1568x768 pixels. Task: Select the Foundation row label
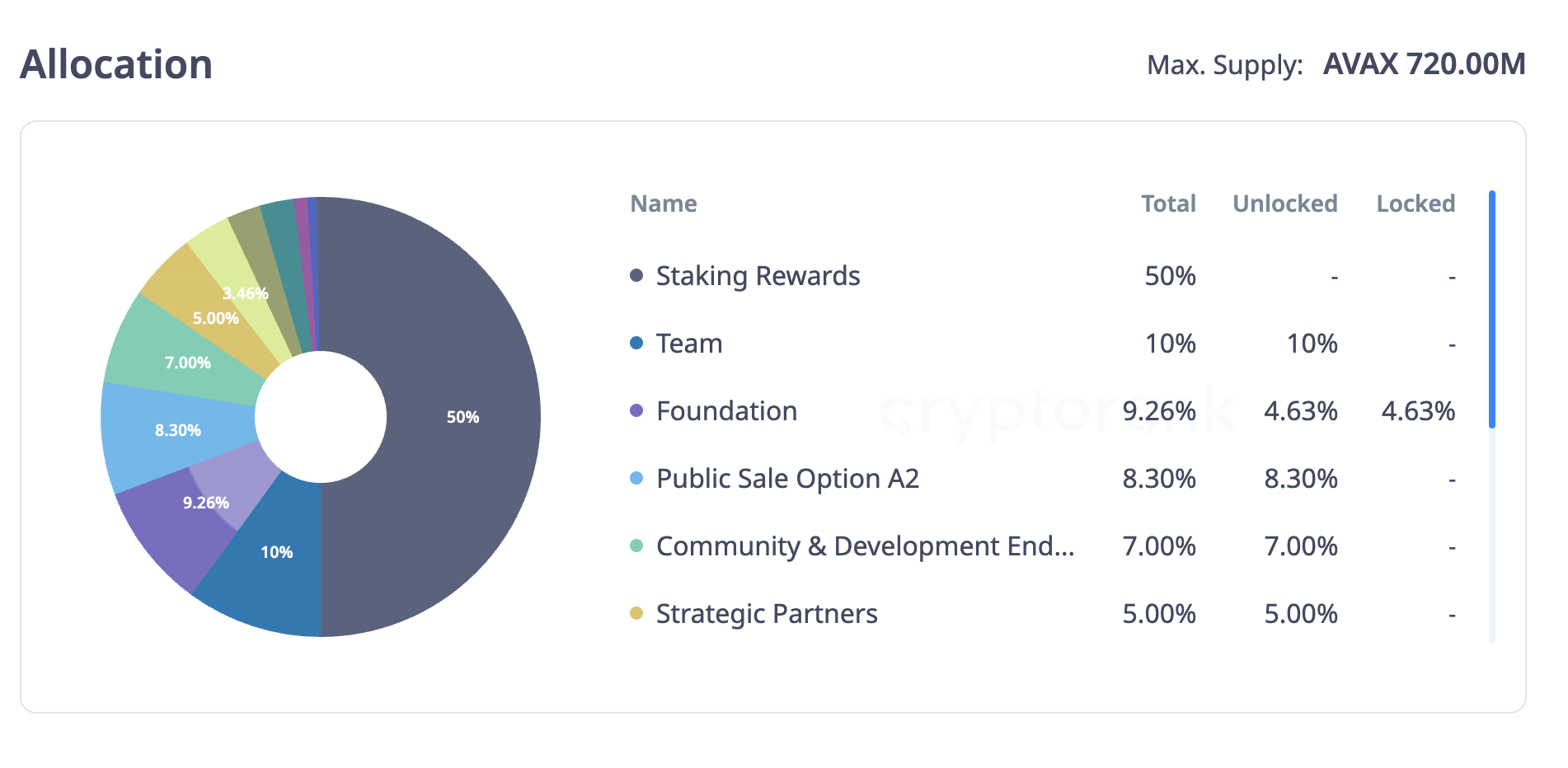[x=726, y=411]
